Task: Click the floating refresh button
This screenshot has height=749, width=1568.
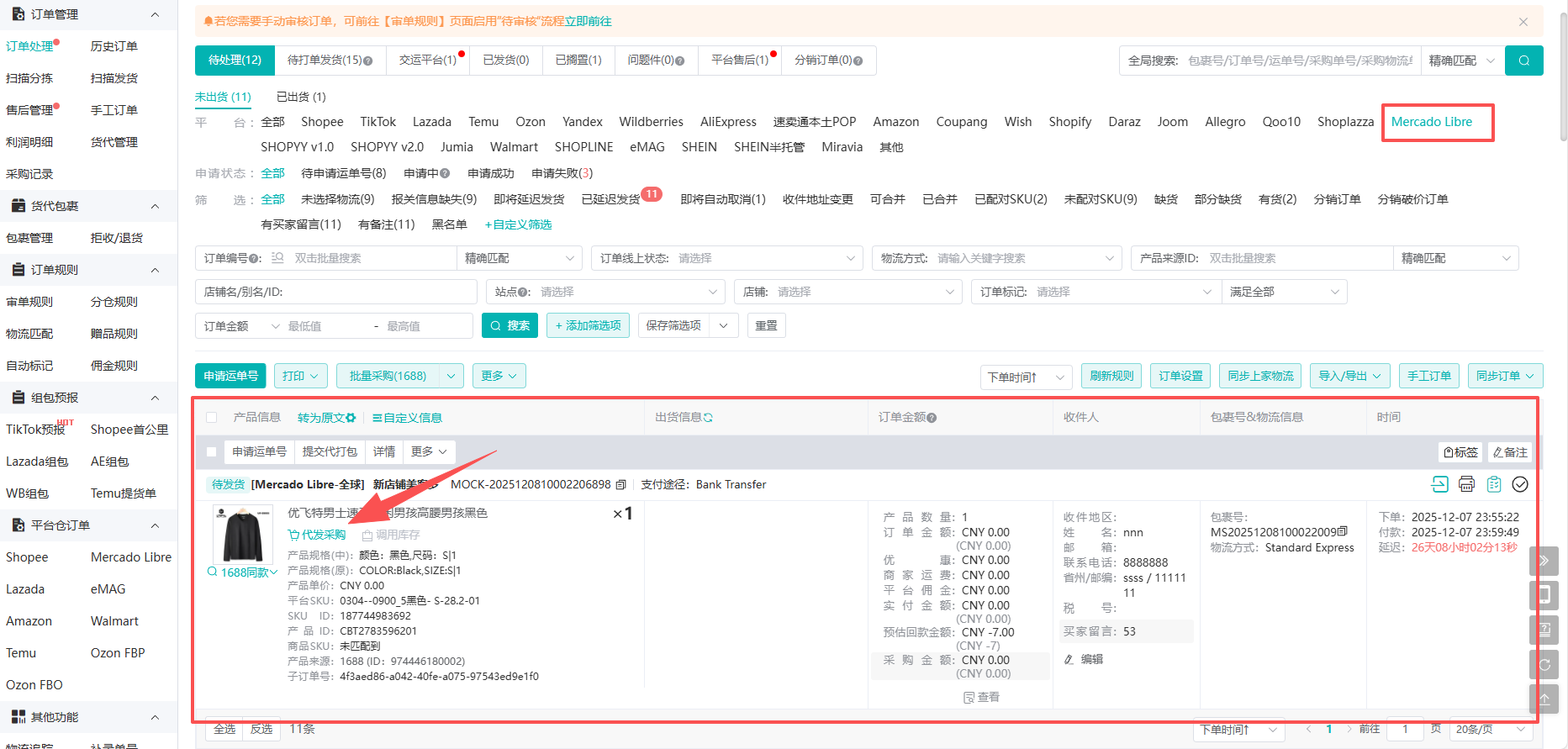Action: coord(1544,664)
